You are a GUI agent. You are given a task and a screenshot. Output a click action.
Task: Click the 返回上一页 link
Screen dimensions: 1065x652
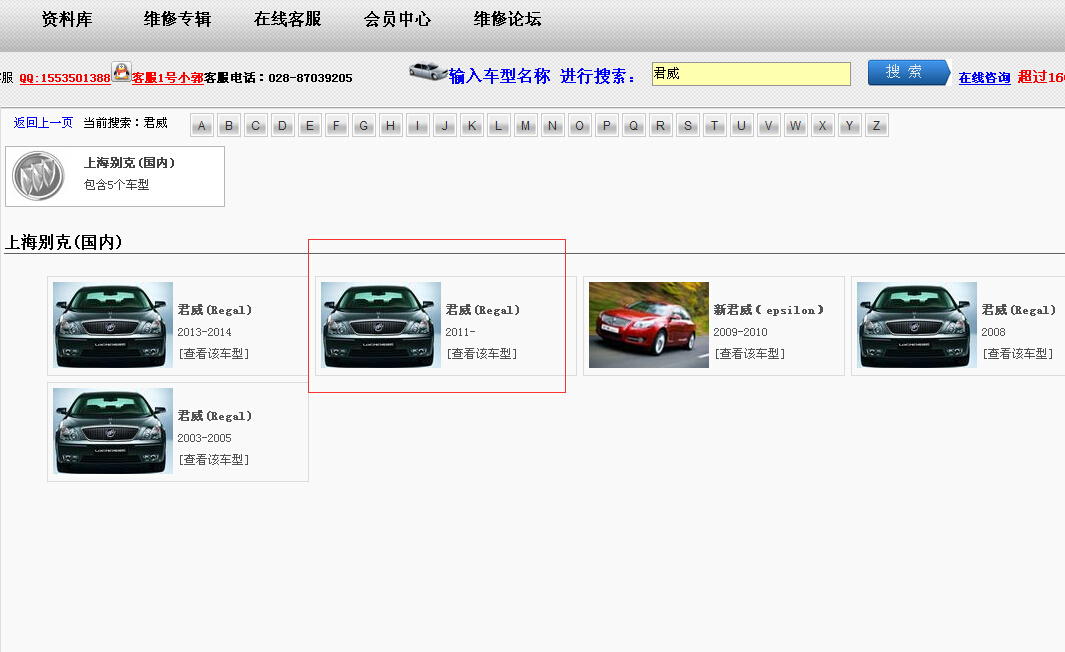tap(43, 123)
